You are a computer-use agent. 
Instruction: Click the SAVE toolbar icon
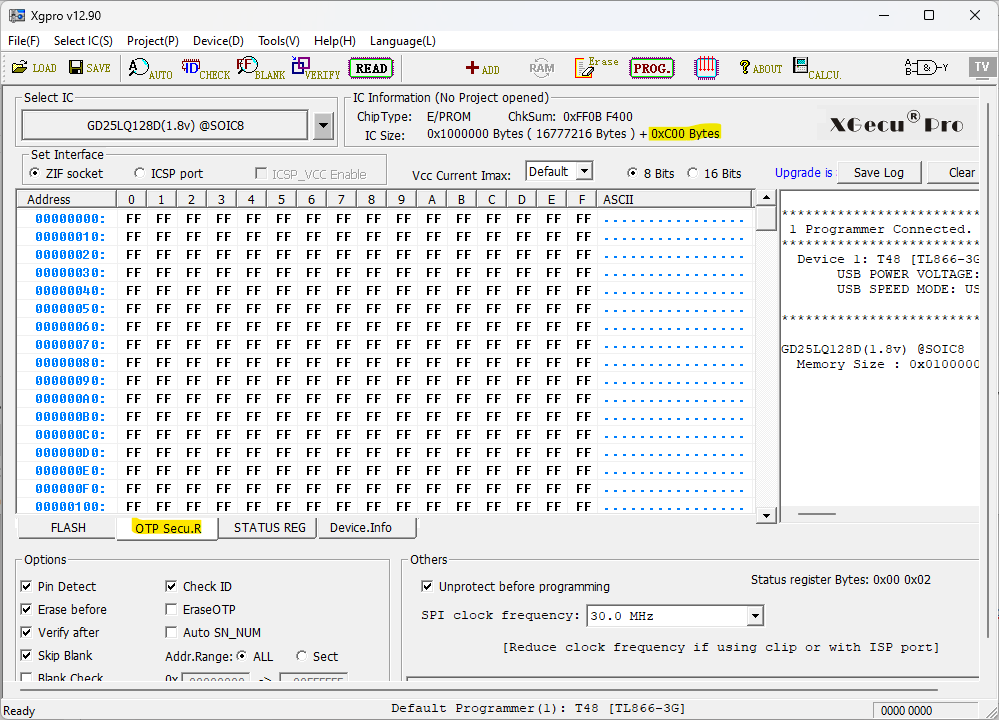pyautogui.click(x=90, y=68)
